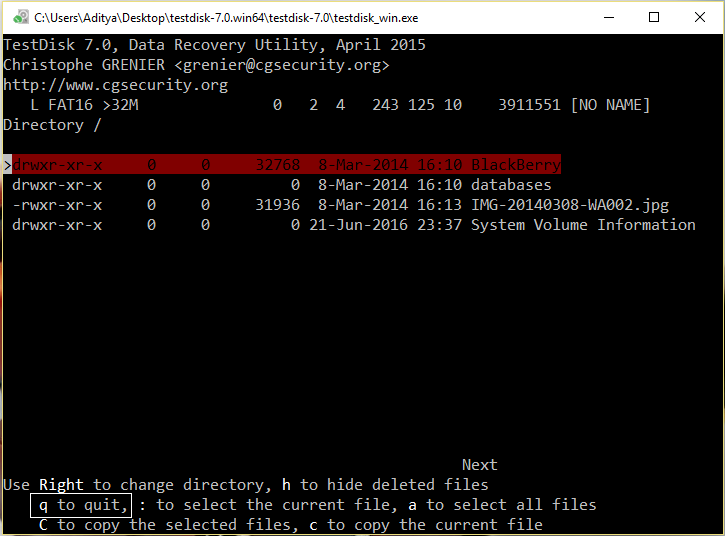Minimize the TestDisk console window
This screenshot has width=725, height=536.
608,17
